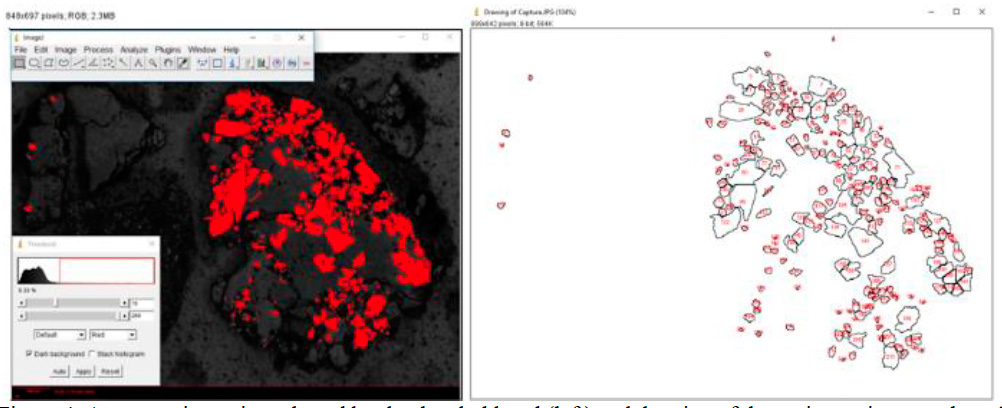Open the Process menu
Viewport: 1002px width, 408px height.
(98, 49)
